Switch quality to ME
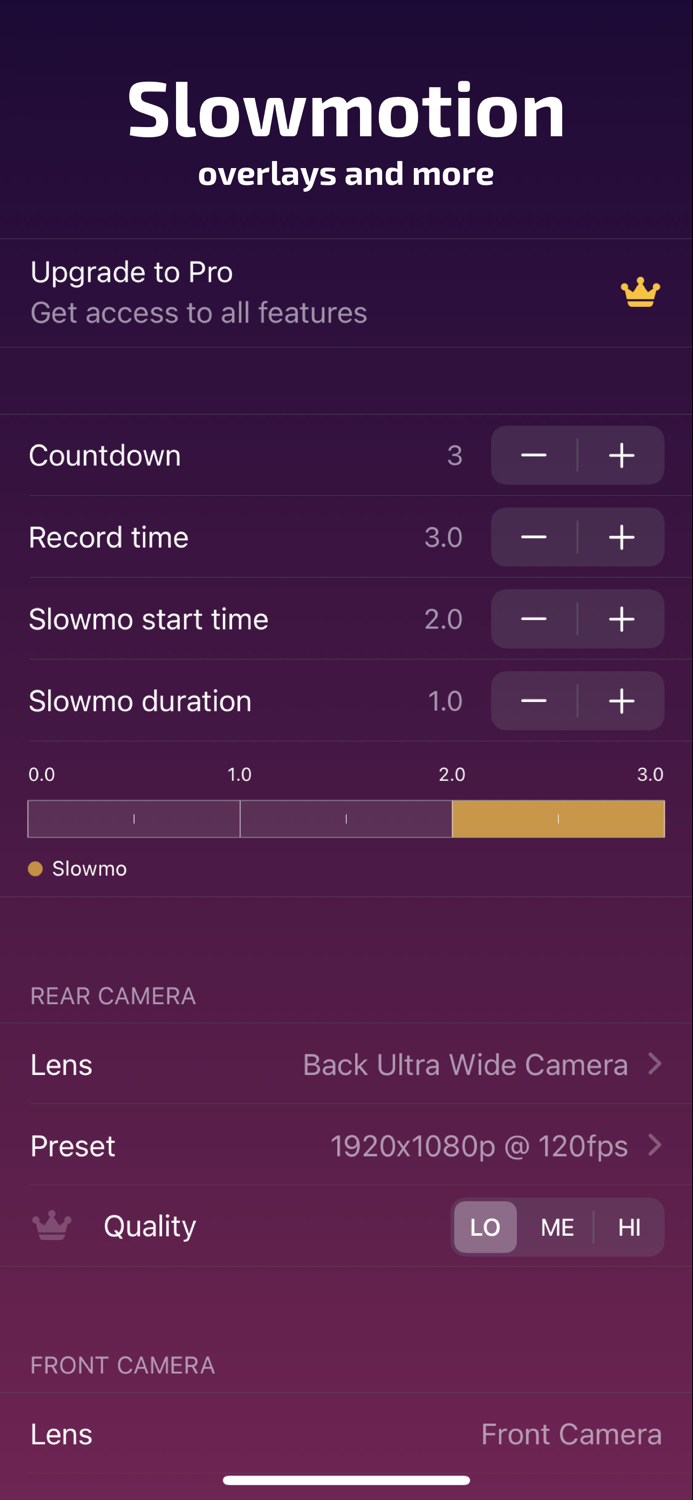Image resolution: width=693 pixels, height=1500 pixels. (557, 1227)
